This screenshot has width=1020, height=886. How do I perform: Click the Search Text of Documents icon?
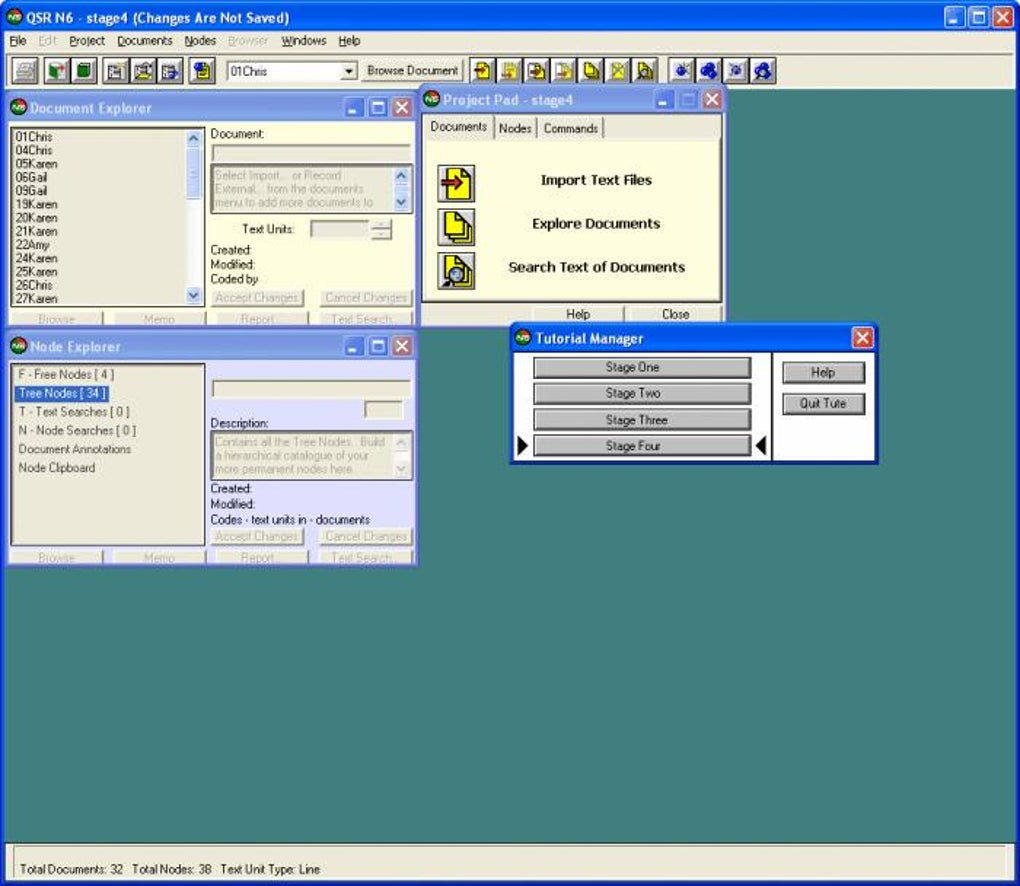[456, 270]
